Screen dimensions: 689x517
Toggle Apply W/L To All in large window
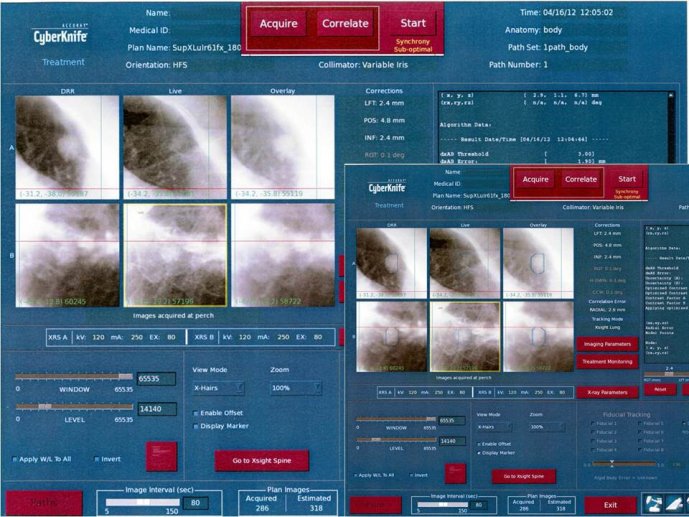pyautogui.click(x=15, y=459)
